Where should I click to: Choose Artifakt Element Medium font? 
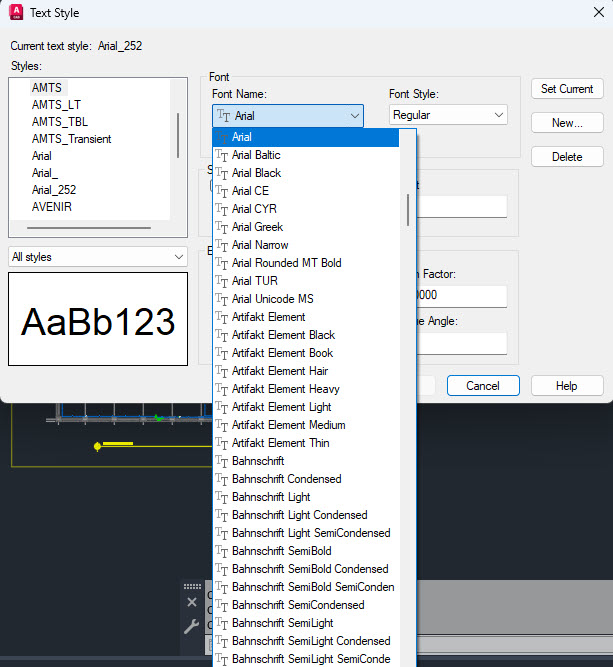click(306, 425)
